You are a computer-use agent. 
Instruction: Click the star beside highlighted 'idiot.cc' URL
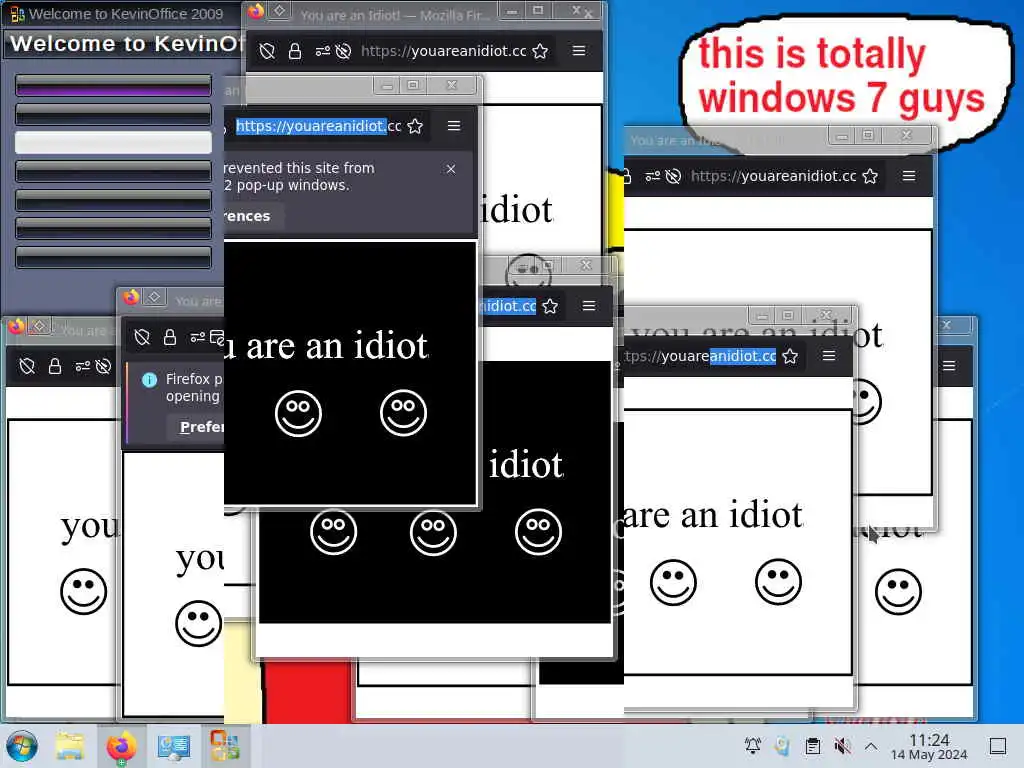click(x=550, y=306)
